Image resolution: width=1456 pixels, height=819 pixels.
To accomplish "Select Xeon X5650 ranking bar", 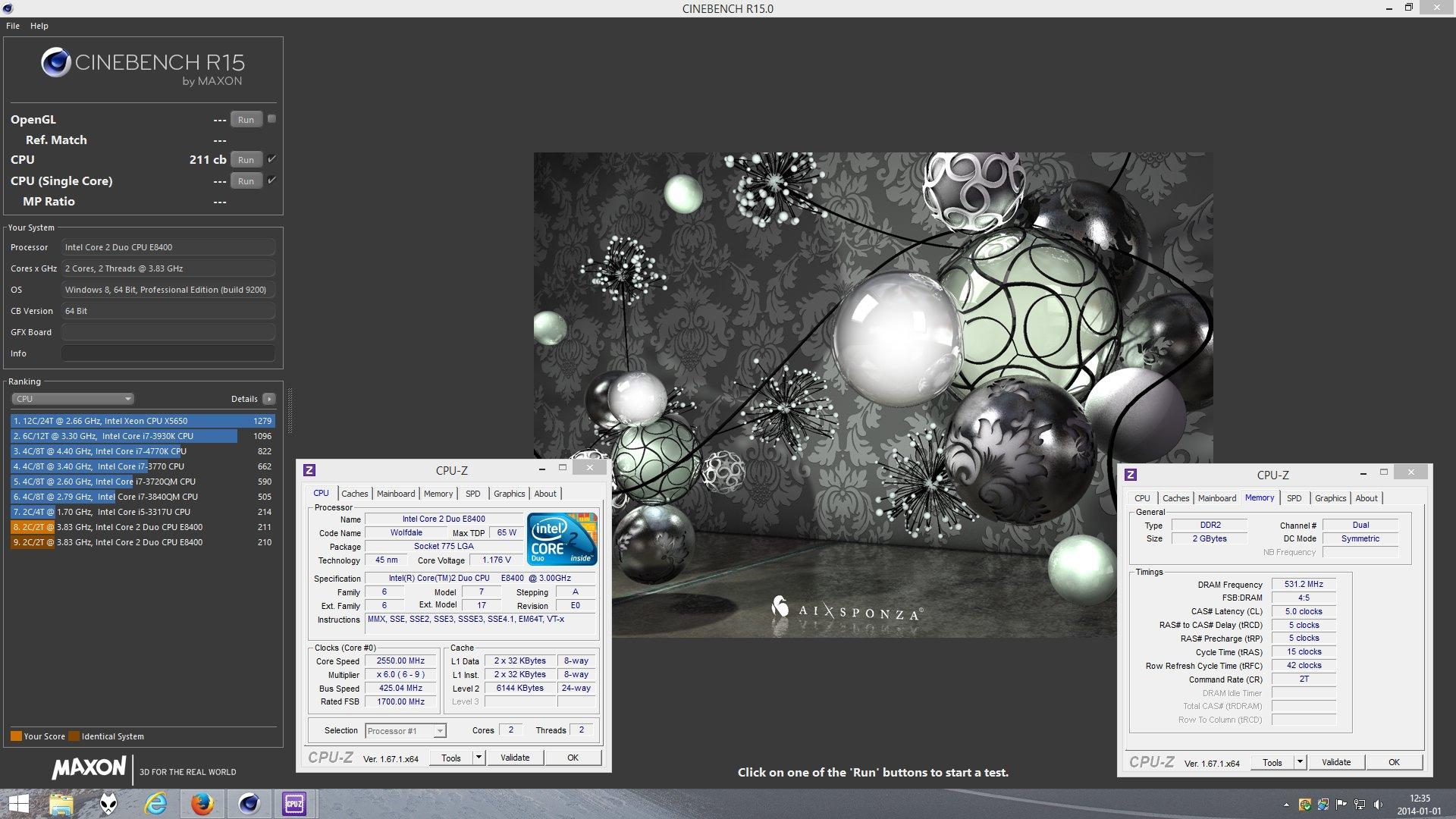I will point(143,421).
